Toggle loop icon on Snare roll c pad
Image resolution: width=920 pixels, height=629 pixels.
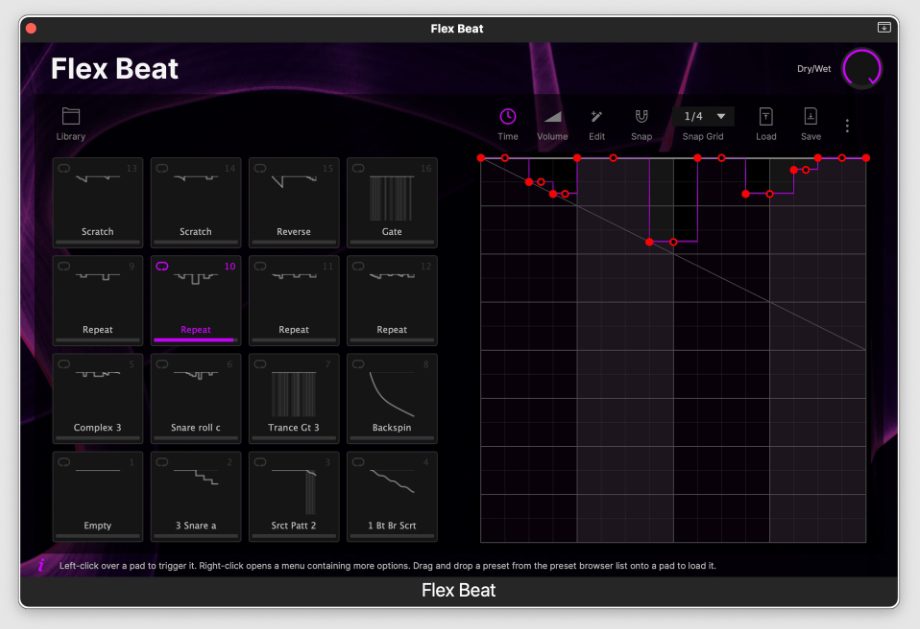coord(162,364)
